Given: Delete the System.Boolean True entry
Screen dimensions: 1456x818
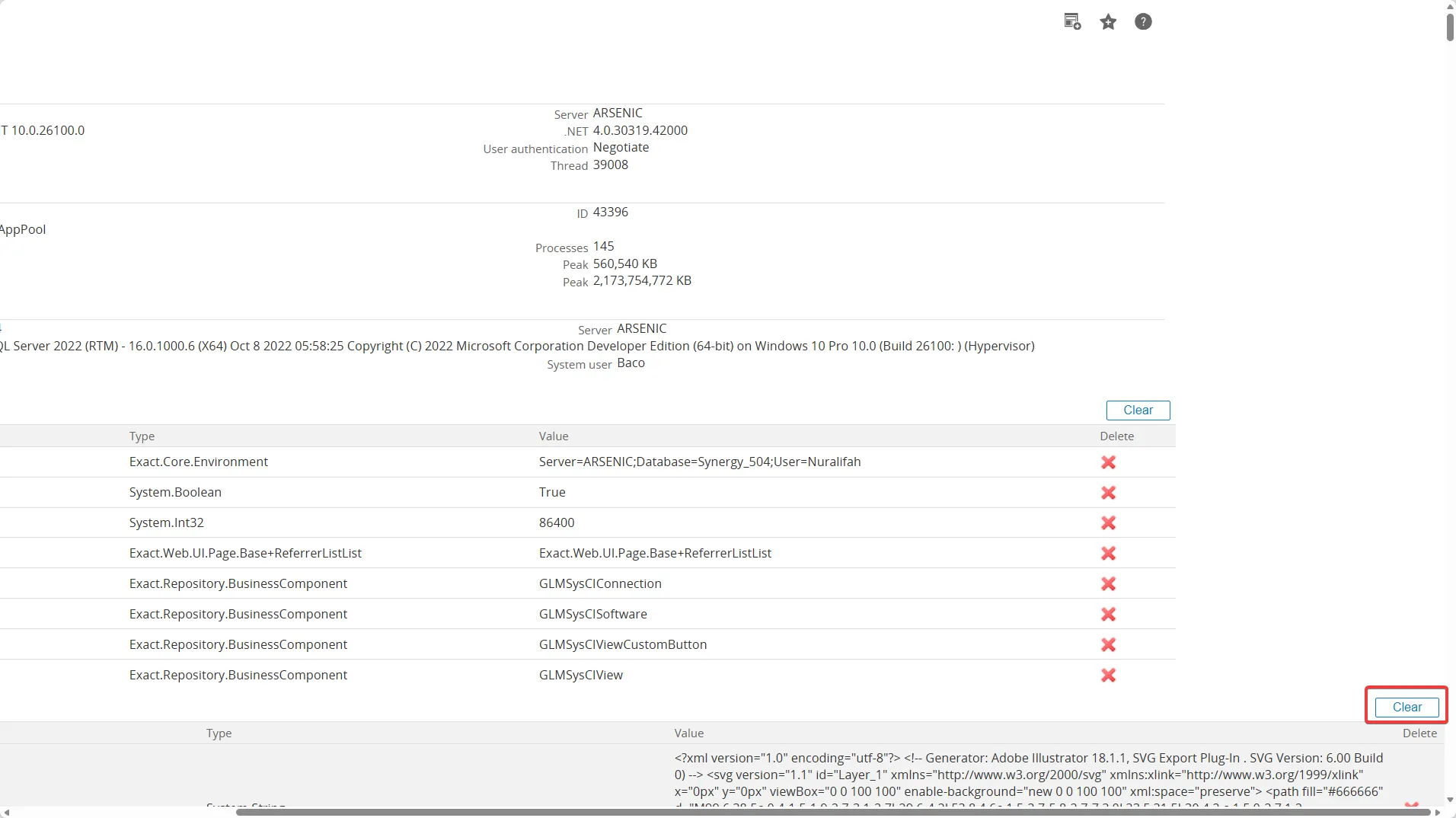Looking at the screenshot, I should [1108, 493].
